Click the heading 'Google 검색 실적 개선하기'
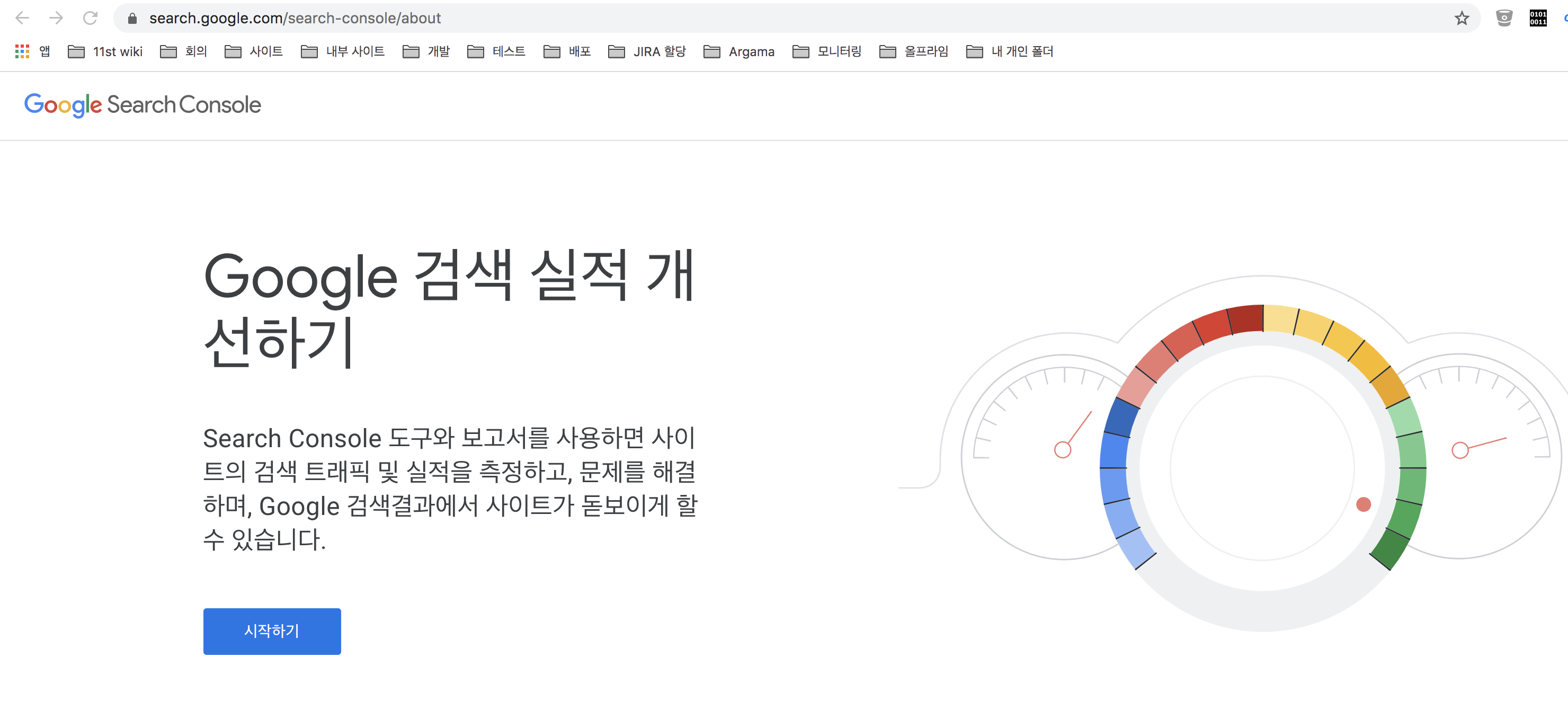1568x728 pixels. tap(449, 308)
